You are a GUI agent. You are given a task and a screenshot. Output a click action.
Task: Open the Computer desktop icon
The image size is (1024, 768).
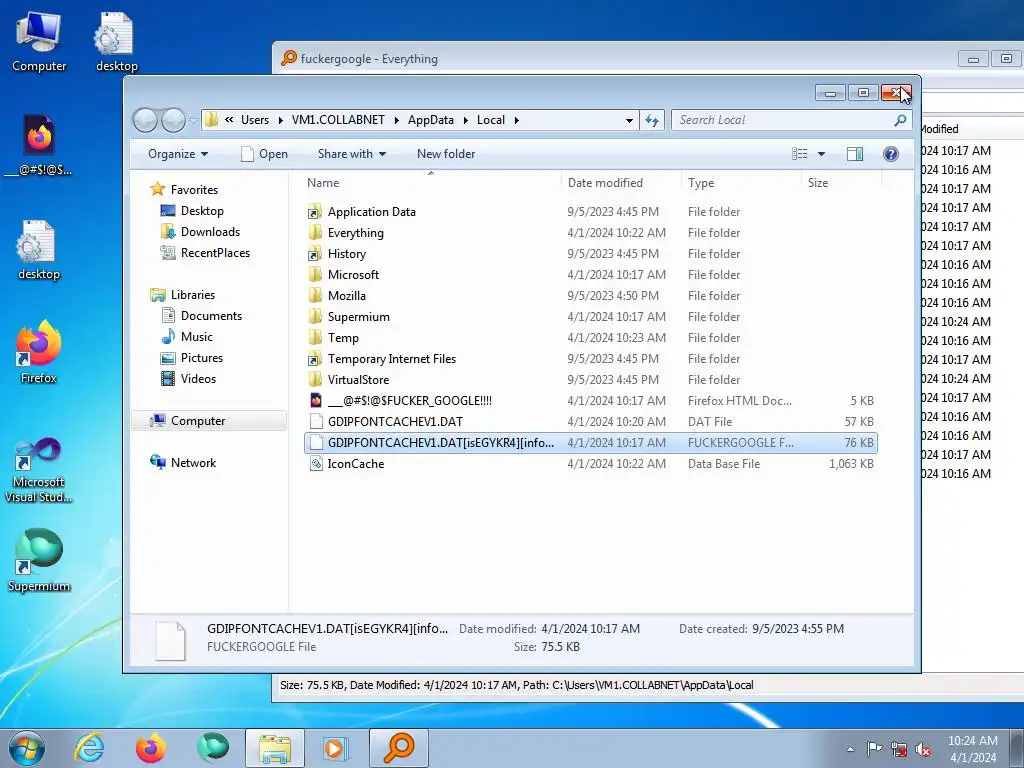39,42
